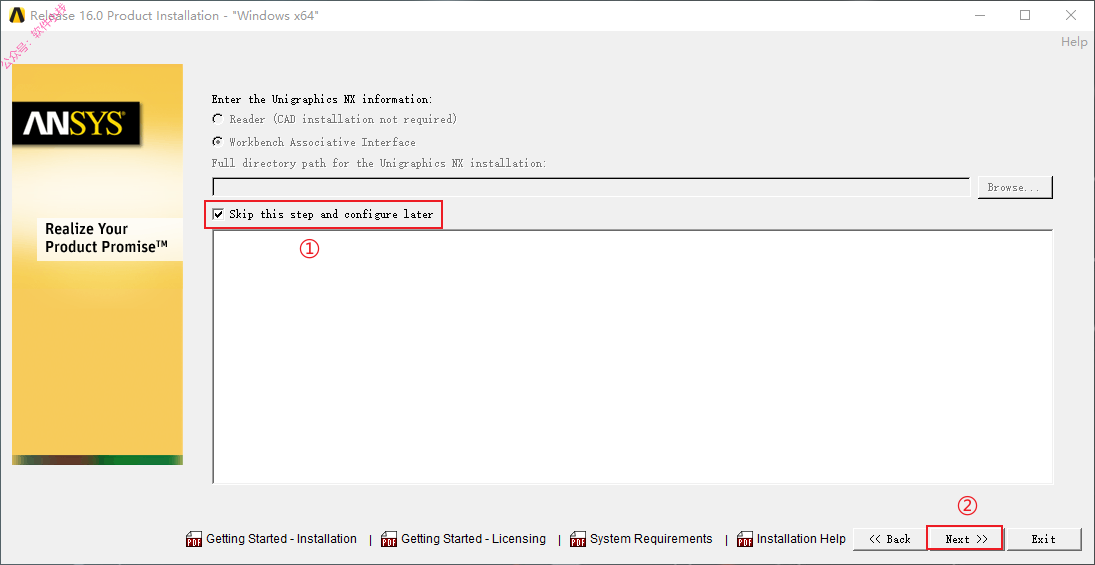1095x565 pixels.
Task: Proceed with the Next >> button
Action: (966, 538)
